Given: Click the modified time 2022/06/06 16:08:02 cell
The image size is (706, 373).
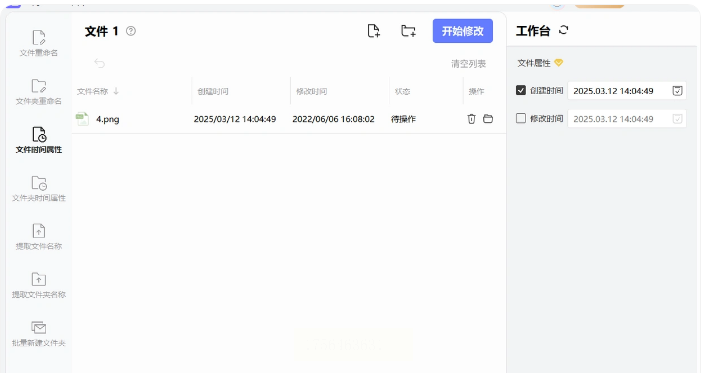Looking at the screenshot, I should 333,119.
